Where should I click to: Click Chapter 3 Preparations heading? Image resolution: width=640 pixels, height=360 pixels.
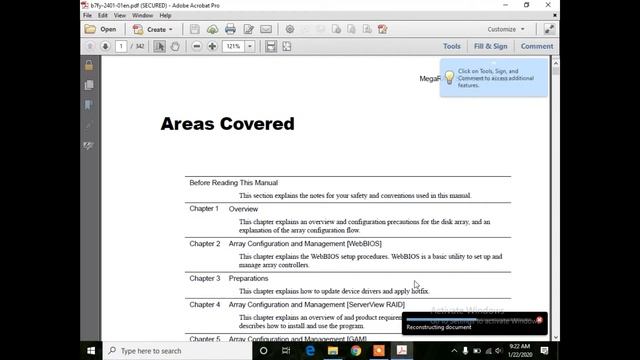pyautogui.click(x=229, y=278)
